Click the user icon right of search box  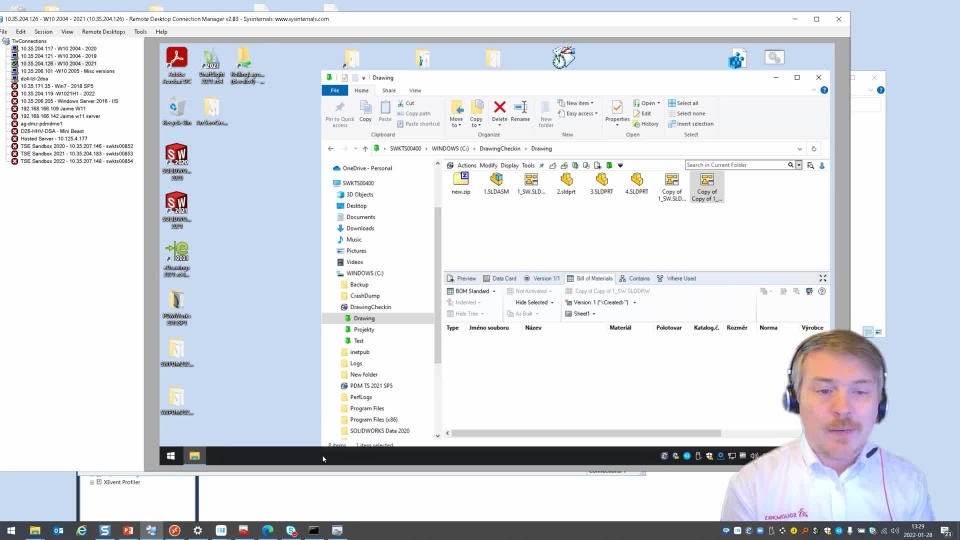pos(822,165)
